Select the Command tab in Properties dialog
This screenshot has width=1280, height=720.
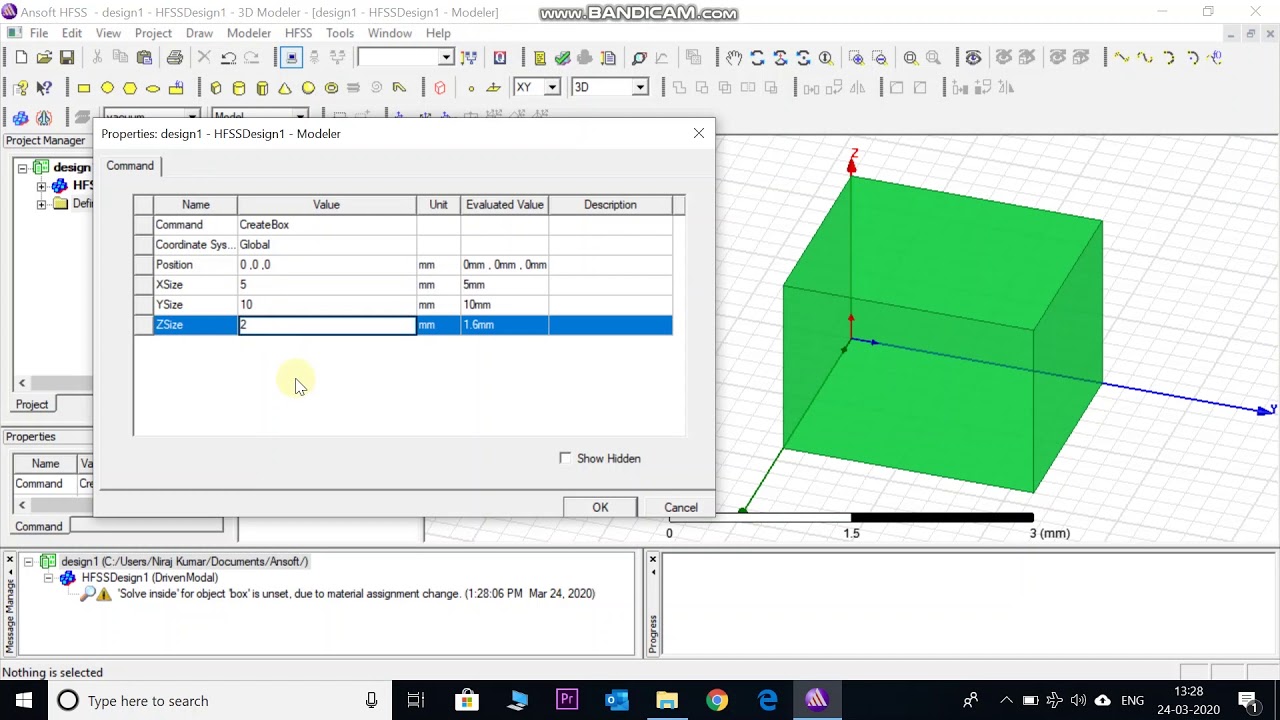pos(130,166)
